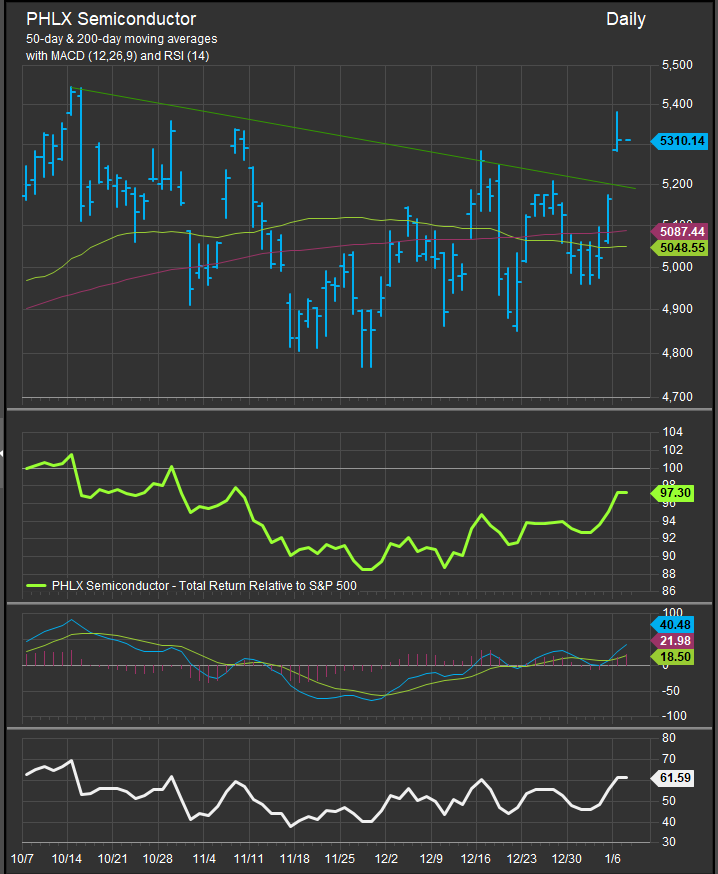Click the Daily timeframe label
Screen dimensions: 718x874
(625, 20)
